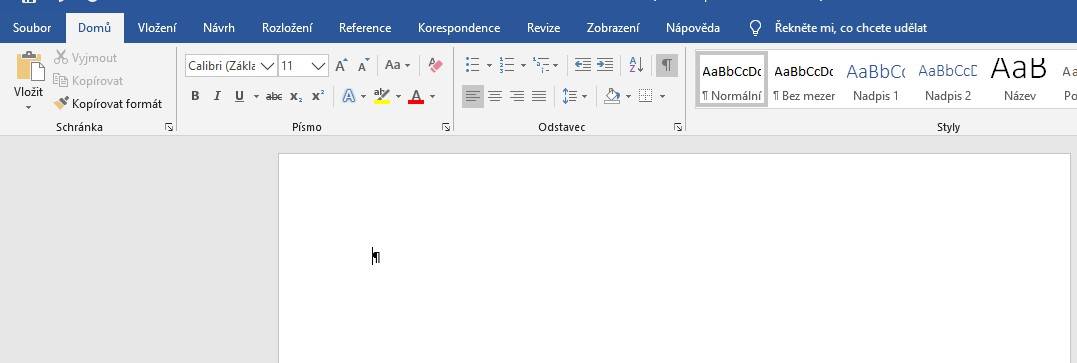Open the numbering library dropdown arrow

pos(523,65)
